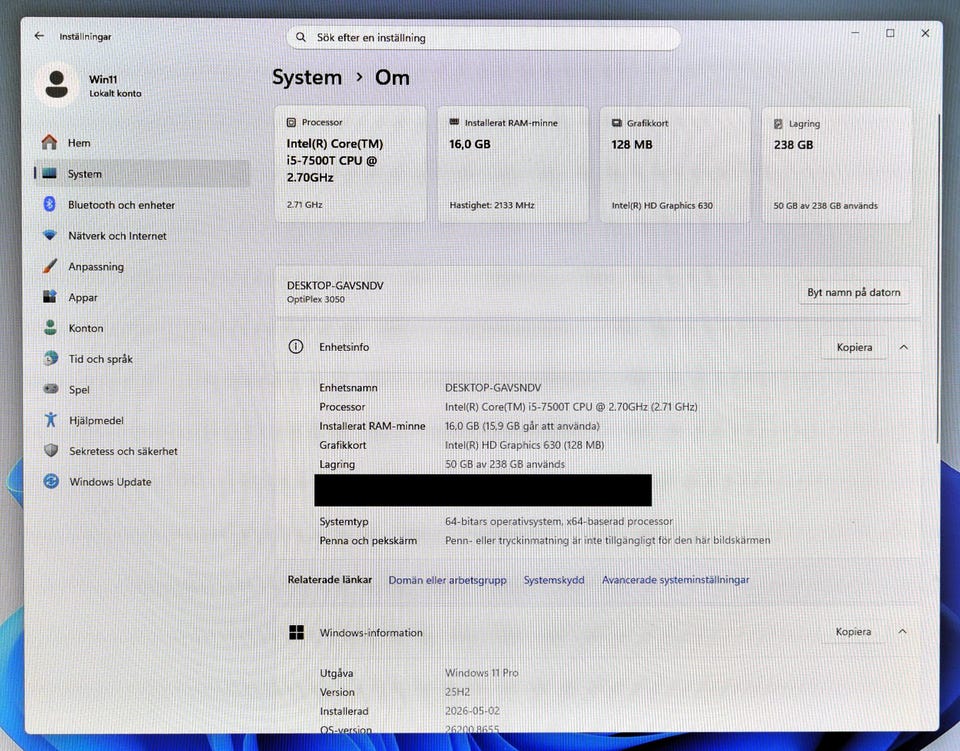Image resolution: width=960 pixels, height=751 pixels.
Task: Click the Sök efter en inställning field
Action: (x=483, y=37)
